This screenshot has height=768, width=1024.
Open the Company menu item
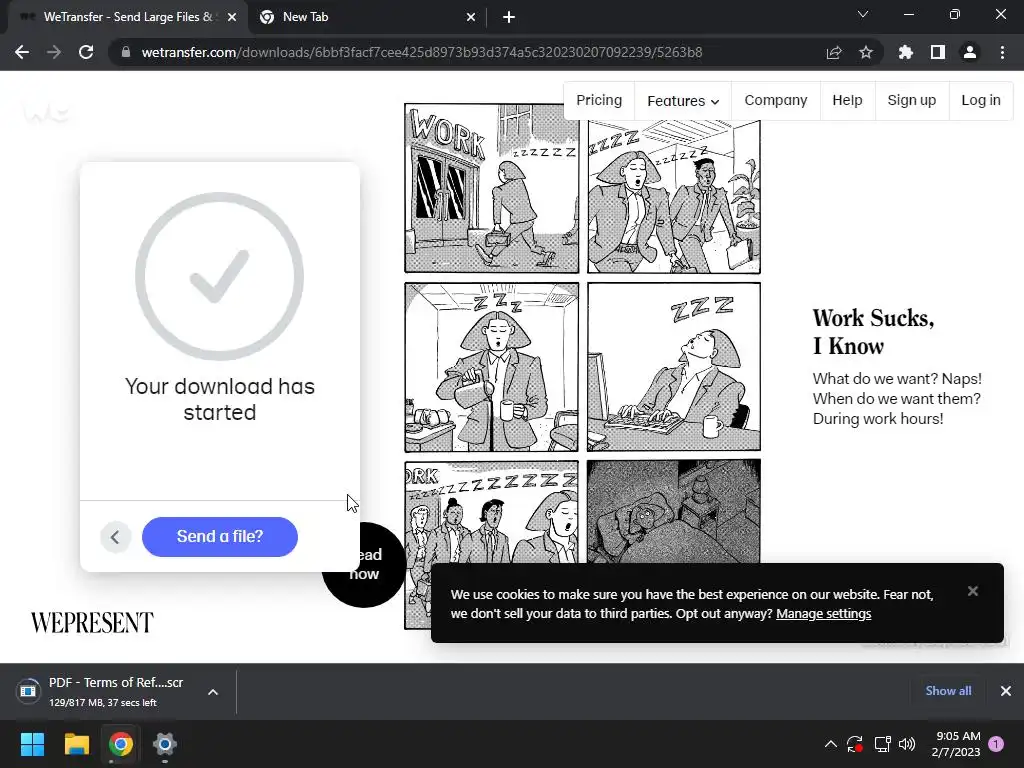click(776, 101)
